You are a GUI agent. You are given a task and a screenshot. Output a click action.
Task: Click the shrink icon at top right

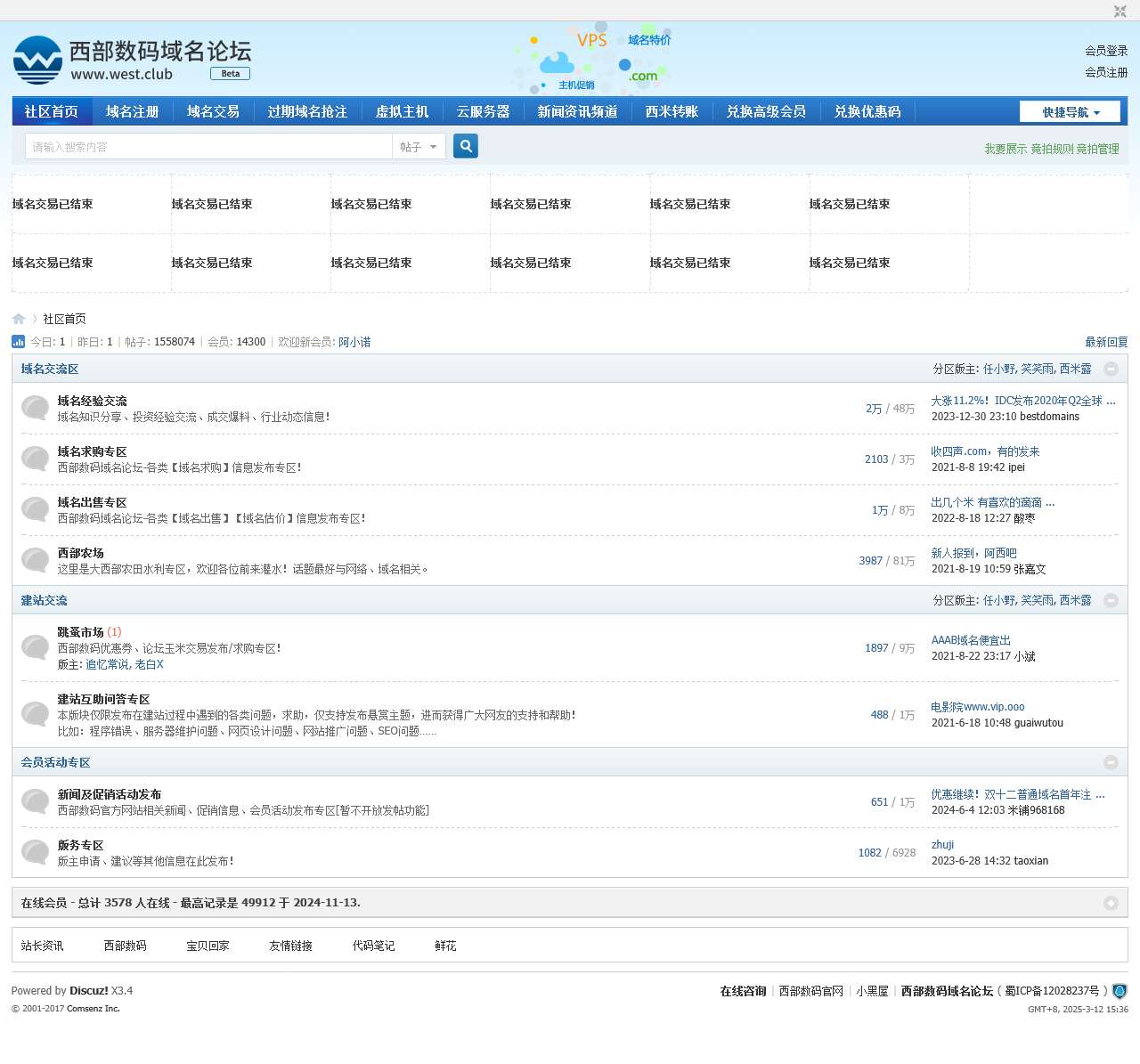tap(1120, 11)
